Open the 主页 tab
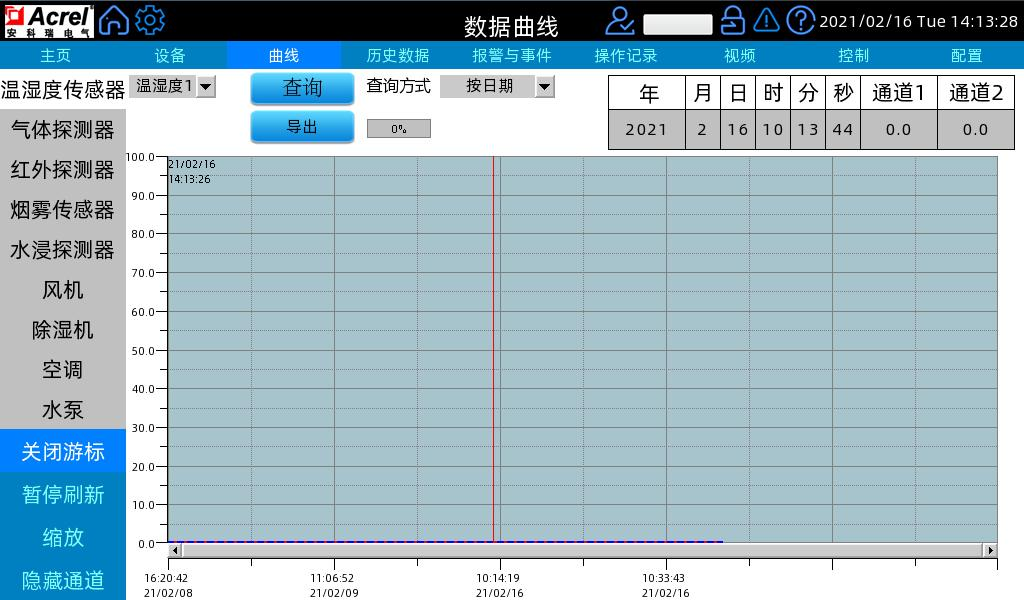1024x600 pixels. pos(56,55)
